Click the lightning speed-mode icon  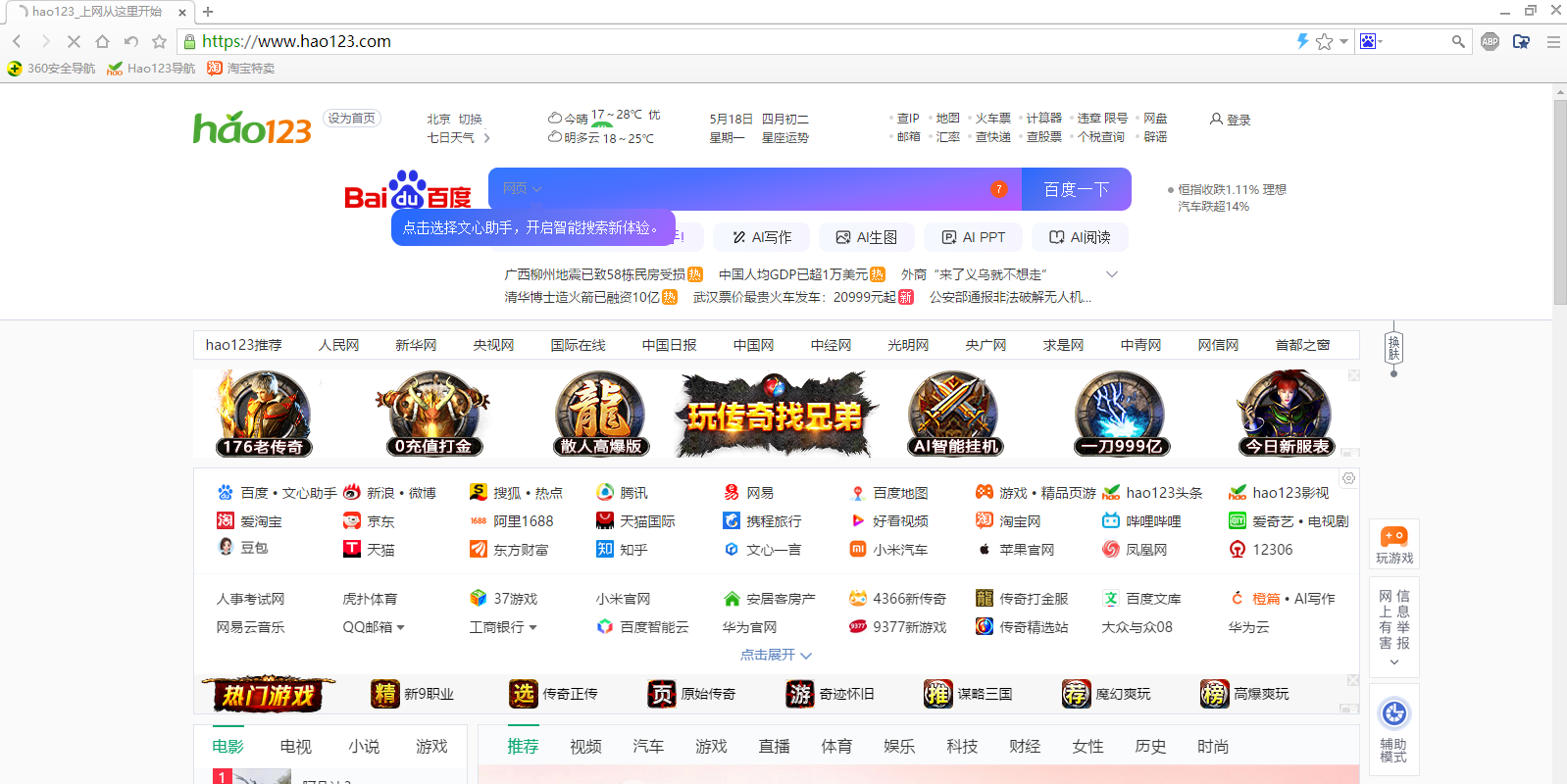point(1302,41)
